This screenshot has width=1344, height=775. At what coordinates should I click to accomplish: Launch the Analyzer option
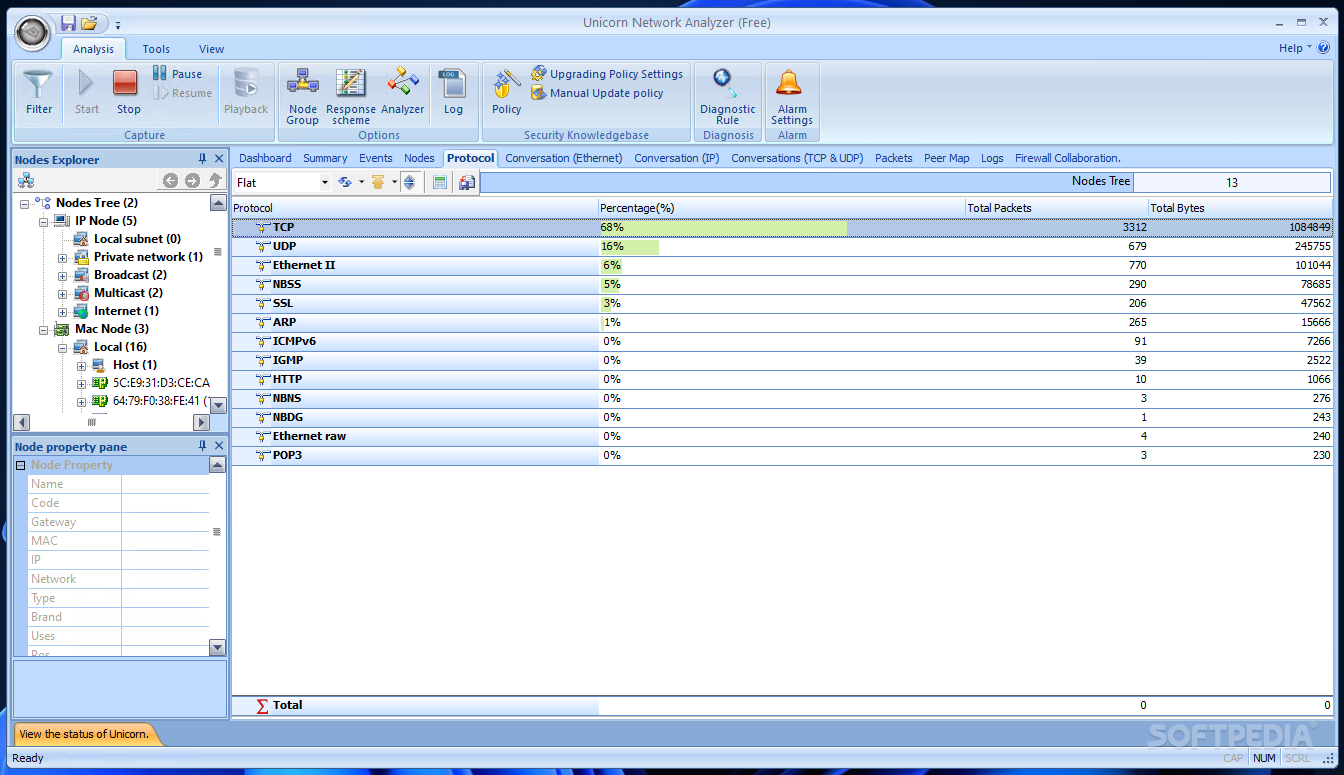click(x=403, y=93)
